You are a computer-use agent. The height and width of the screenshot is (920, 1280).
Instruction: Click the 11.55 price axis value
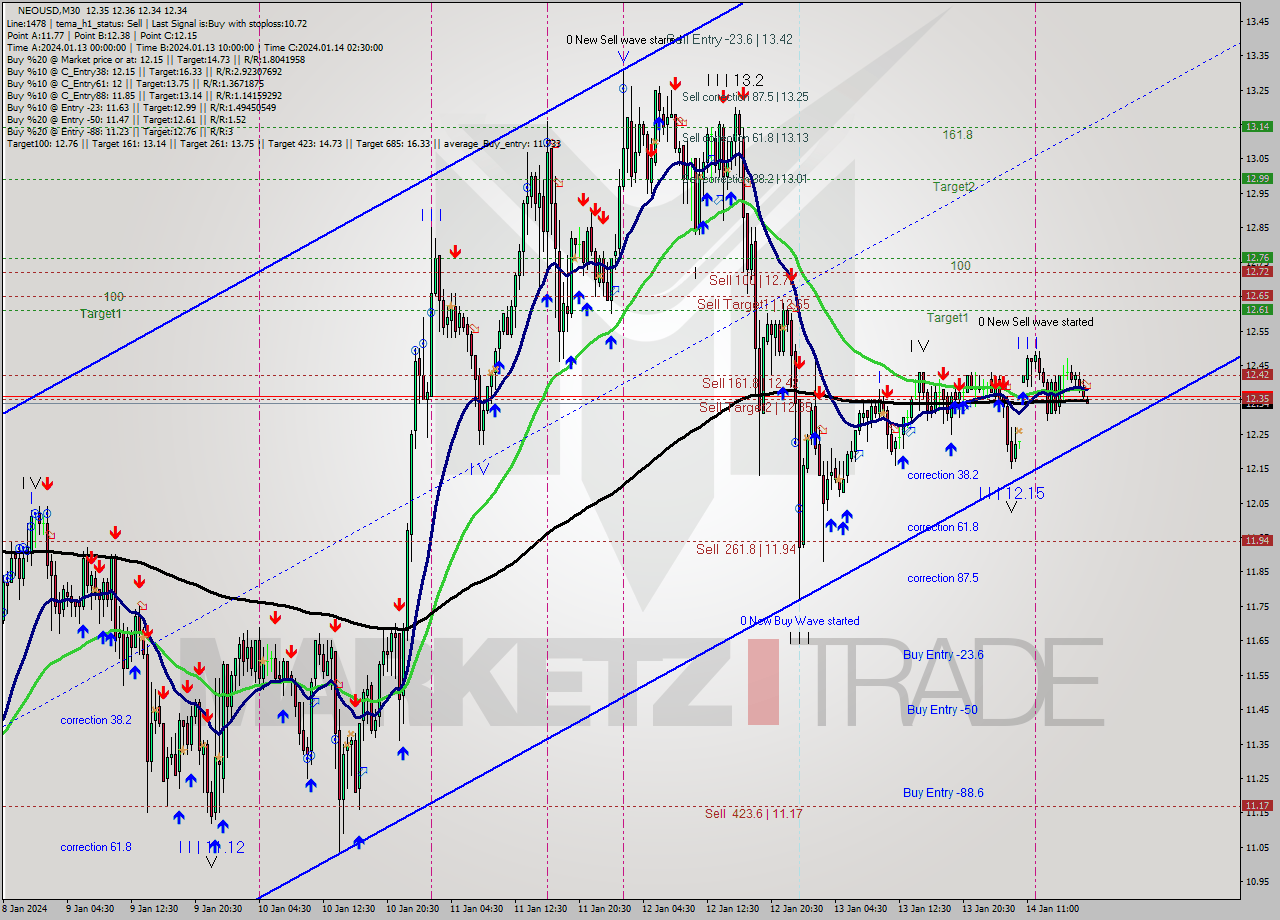coord(1257,676)
